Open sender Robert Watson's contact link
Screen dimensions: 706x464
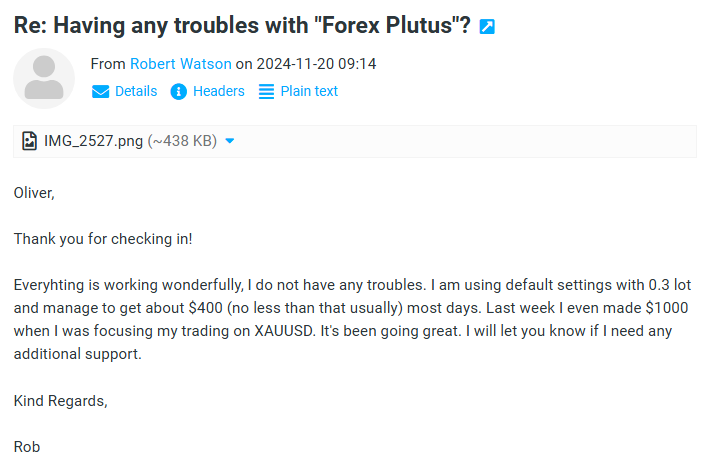tap(181, 64)
